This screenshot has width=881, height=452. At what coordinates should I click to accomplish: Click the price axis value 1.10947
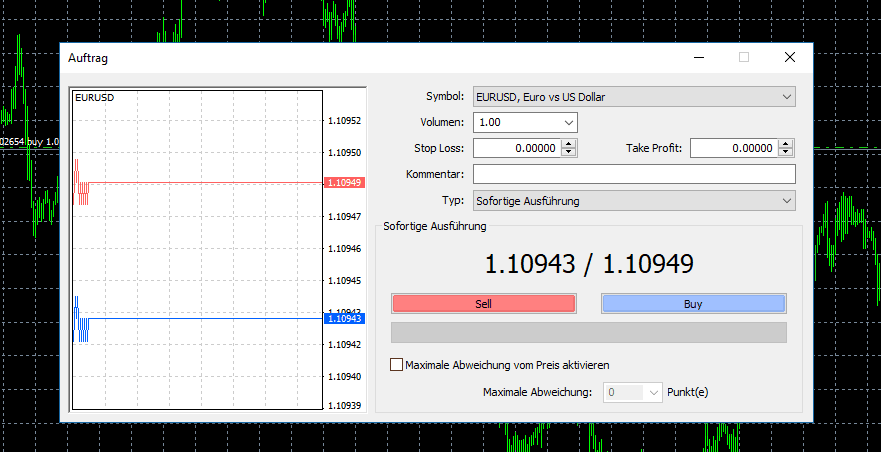pyautogui.click(x=344, y=216)
